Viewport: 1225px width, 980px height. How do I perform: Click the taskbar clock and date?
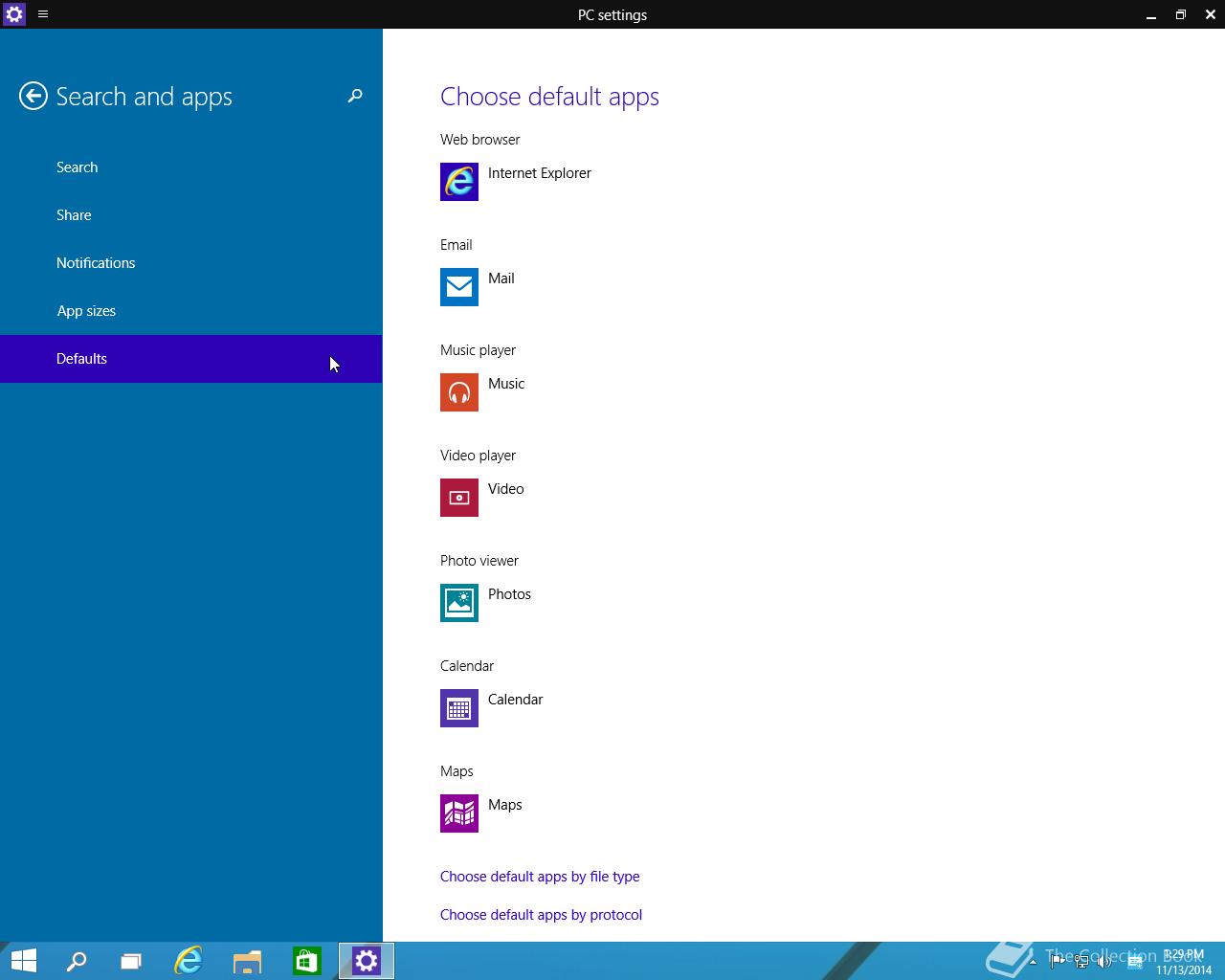1185,962
